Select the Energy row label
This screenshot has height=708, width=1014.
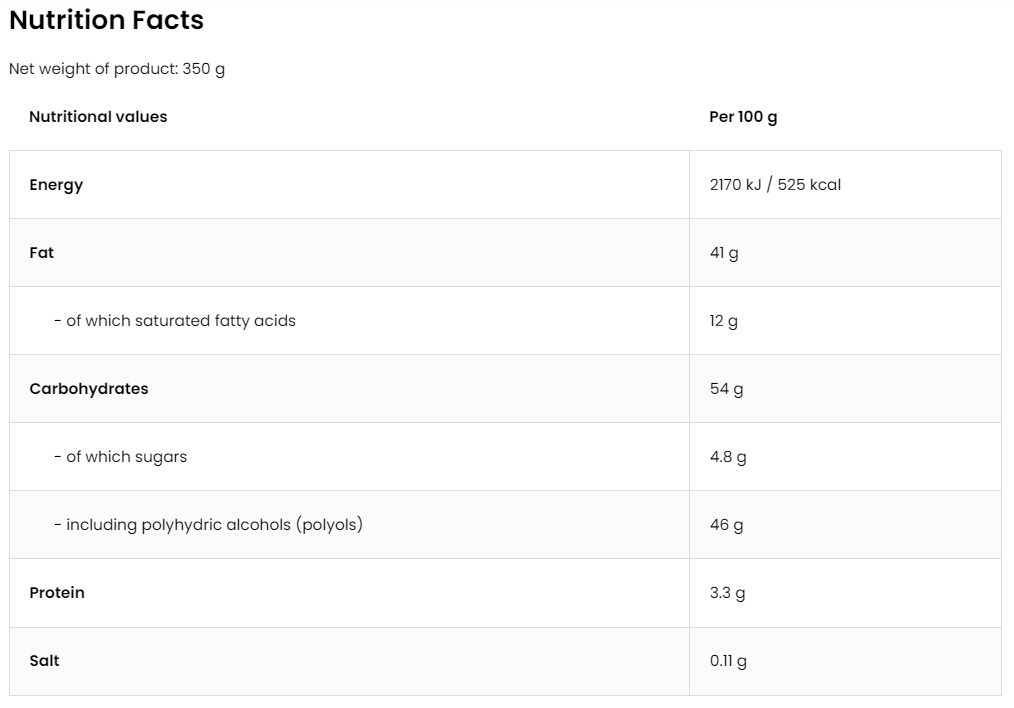coord(56,185)
